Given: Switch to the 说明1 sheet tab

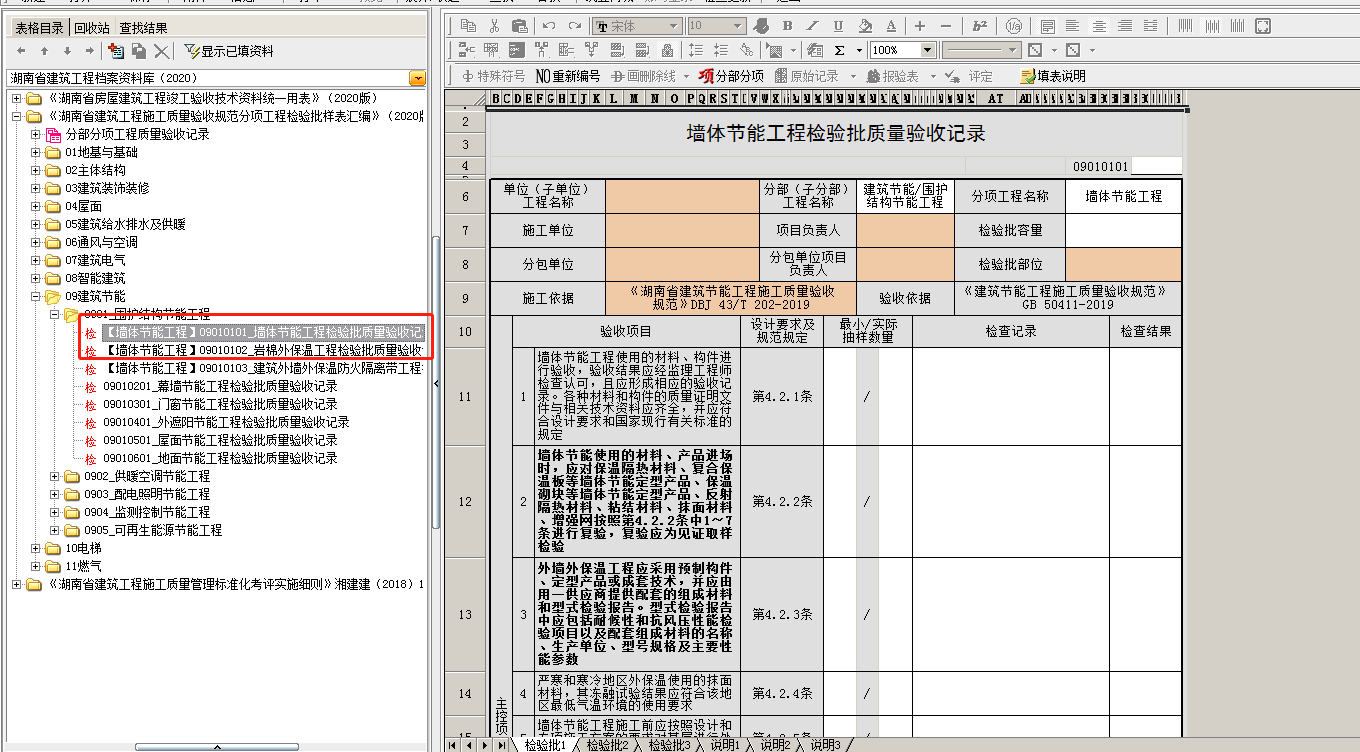Looking at the screenshot, I should 724,745.
